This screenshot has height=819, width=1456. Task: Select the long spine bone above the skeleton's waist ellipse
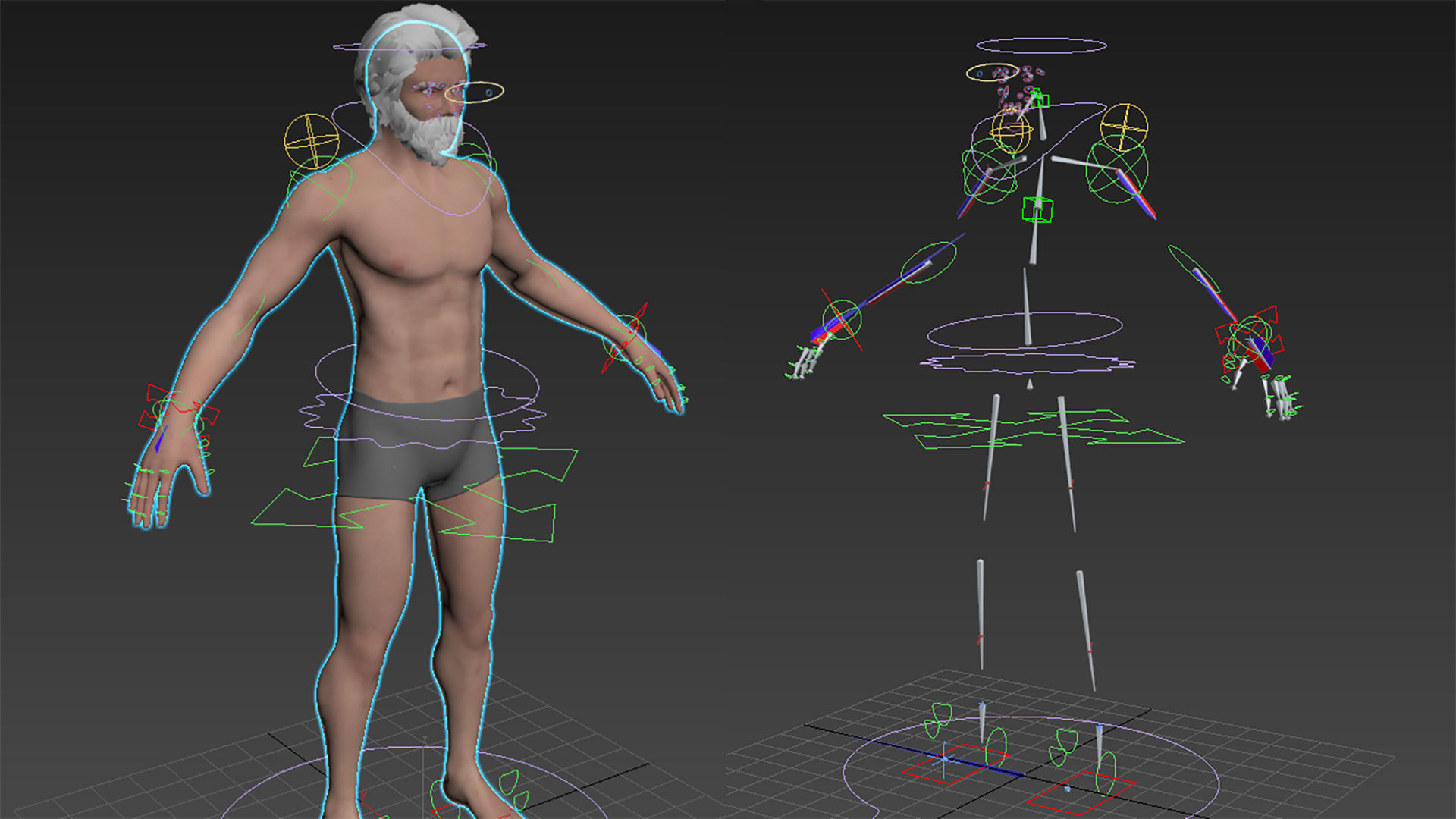click(1027, 306)
